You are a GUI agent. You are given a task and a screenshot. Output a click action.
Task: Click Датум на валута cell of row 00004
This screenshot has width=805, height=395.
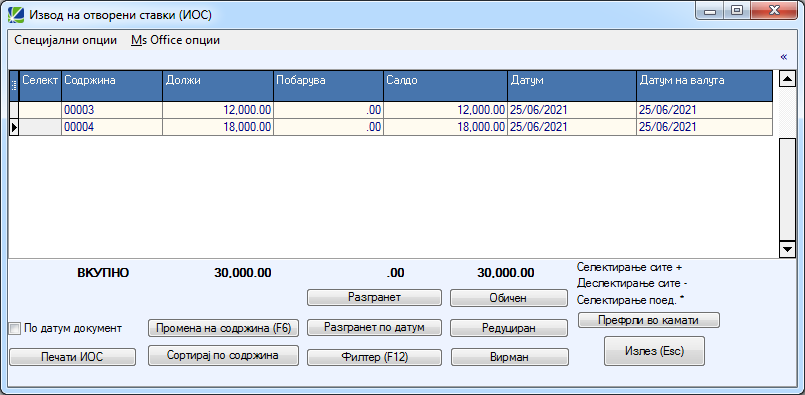click(704, 127)
